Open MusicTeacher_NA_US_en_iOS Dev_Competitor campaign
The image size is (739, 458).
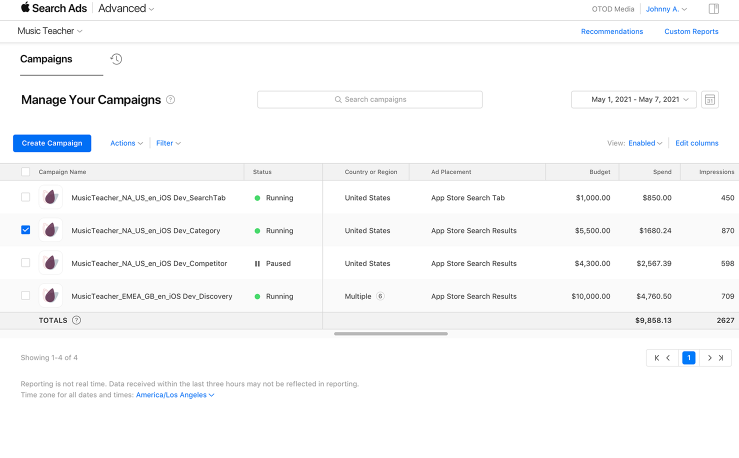[149, 263]
